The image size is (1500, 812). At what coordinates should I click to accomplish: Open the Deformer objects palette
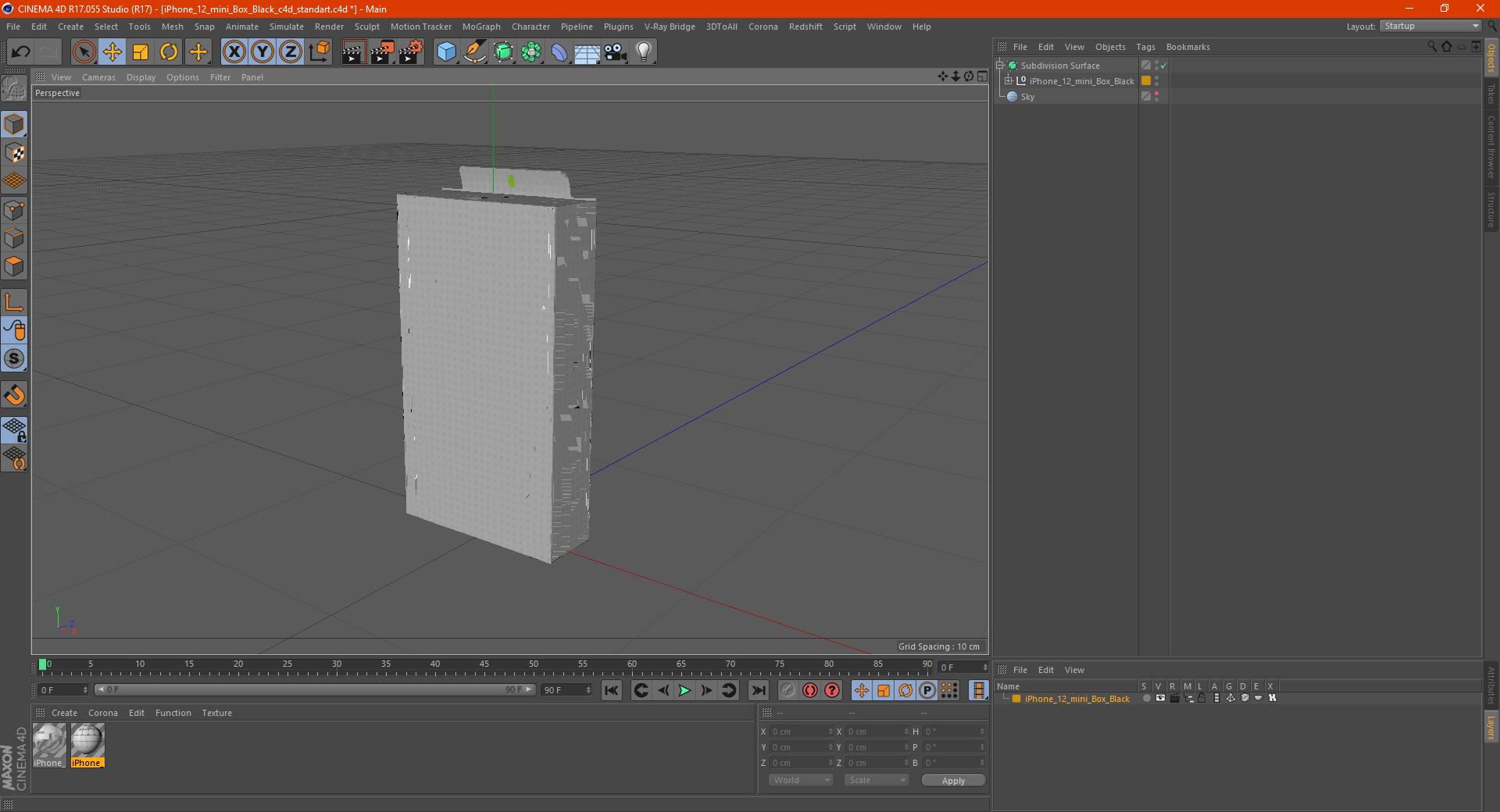559,52
